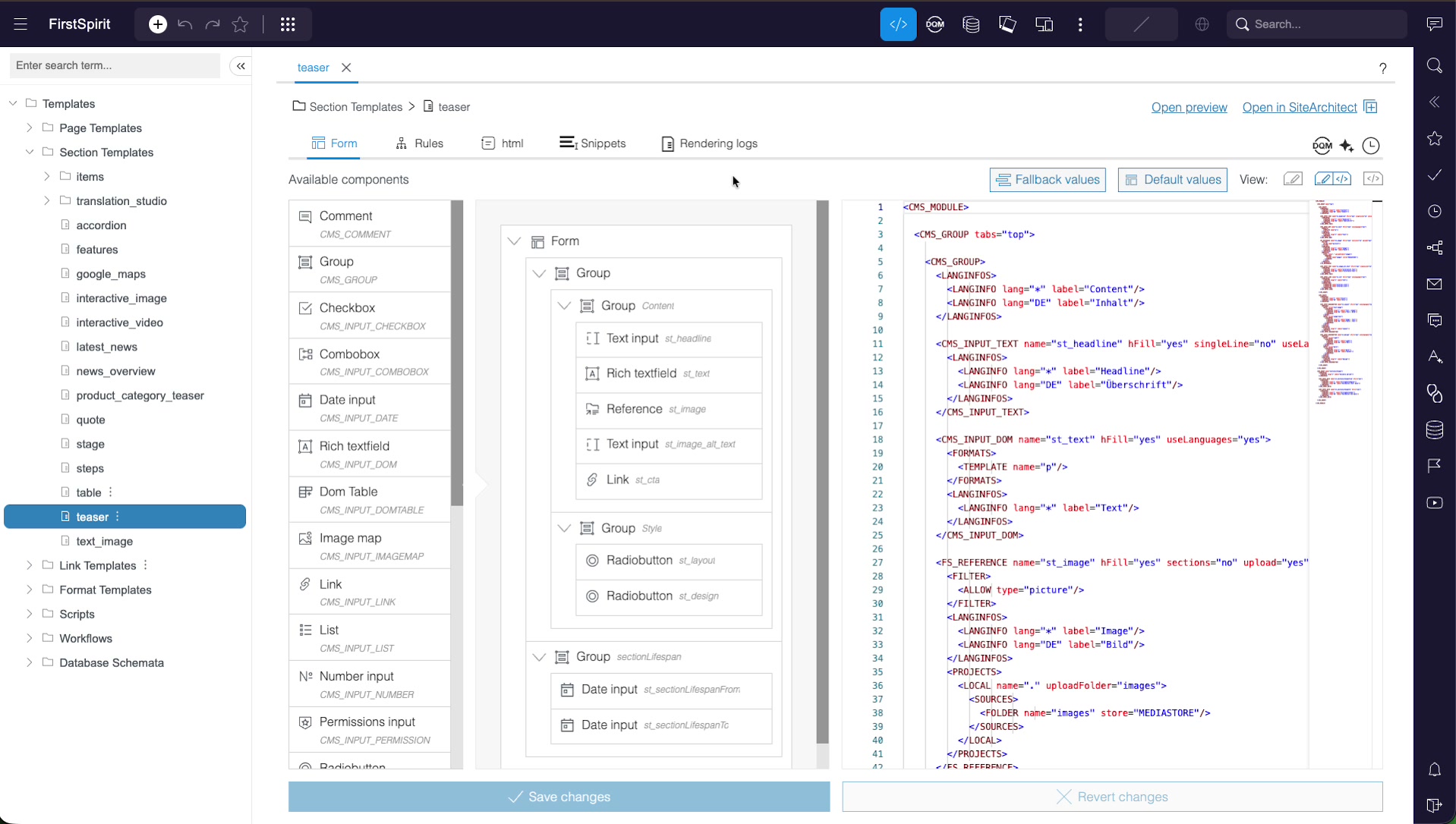Open teaser item three-dot context menu
1456x824 pixels.
pyautogui.click(x=118, y=517)
